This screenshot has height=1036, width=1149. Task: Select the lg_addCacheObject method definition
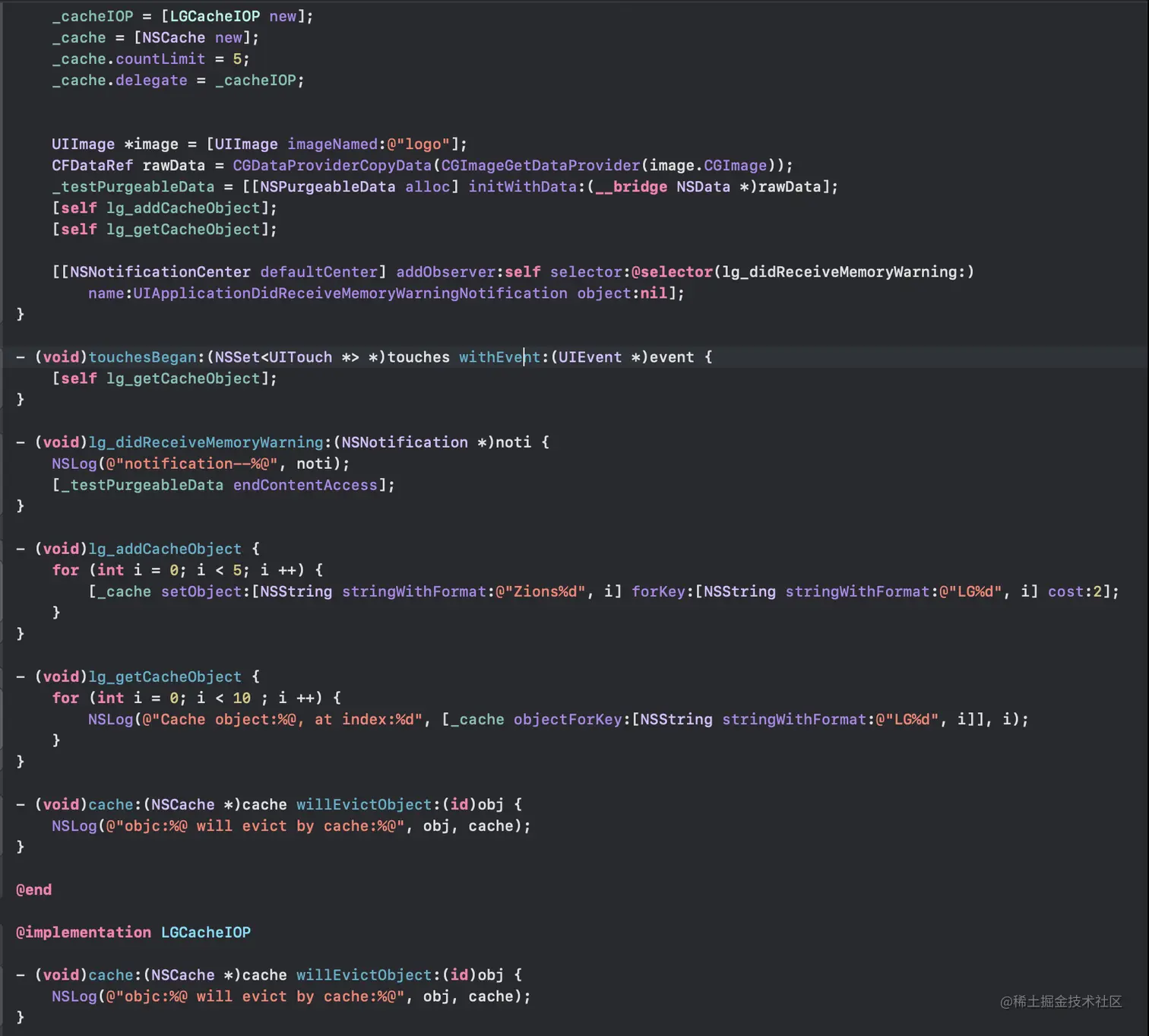165,548
